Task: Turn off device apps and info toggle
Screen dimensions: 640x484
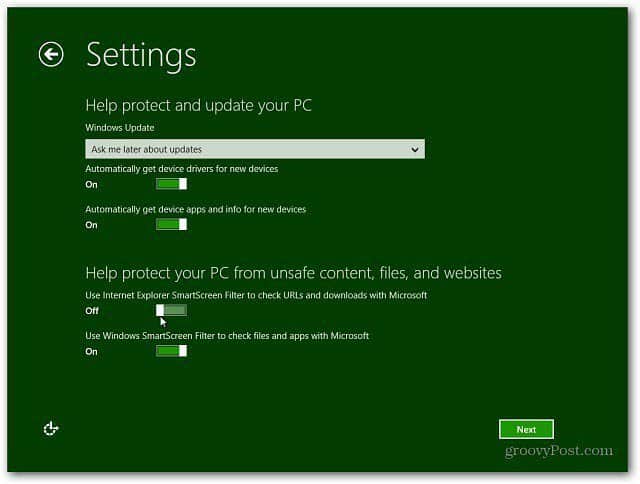Action: (x=171, y=224)
